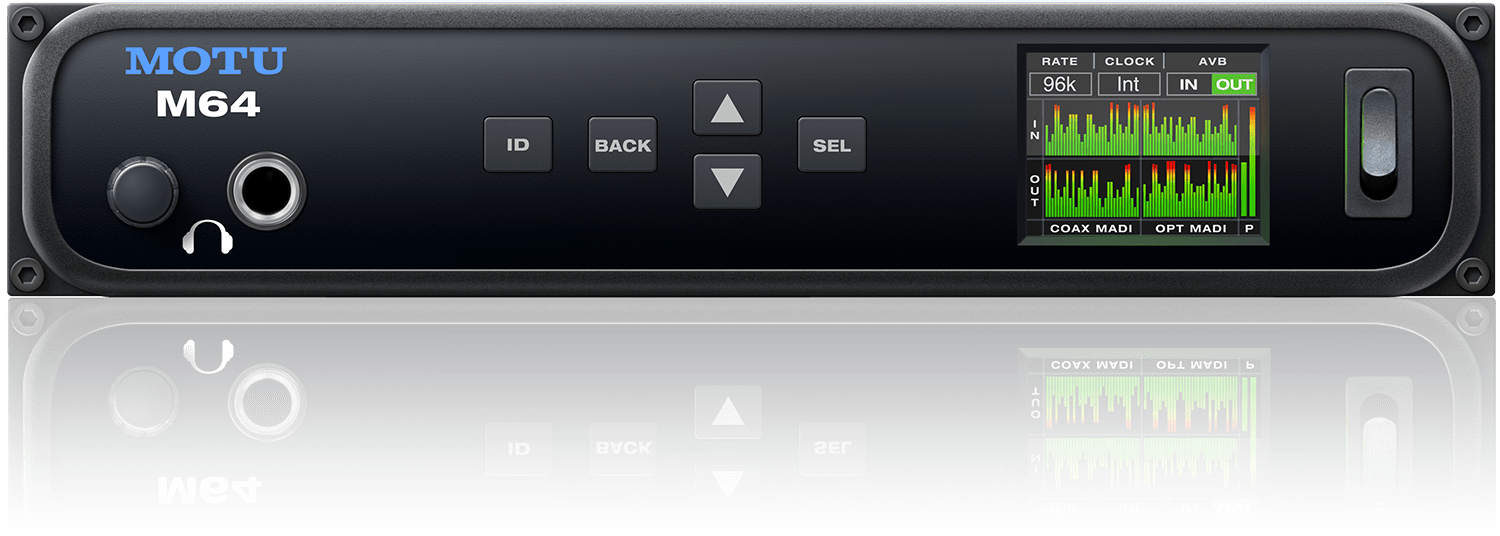Select the AVB IN indicator
Image resolution: width=1500 pixels, height=536 pixels.
1189,85
